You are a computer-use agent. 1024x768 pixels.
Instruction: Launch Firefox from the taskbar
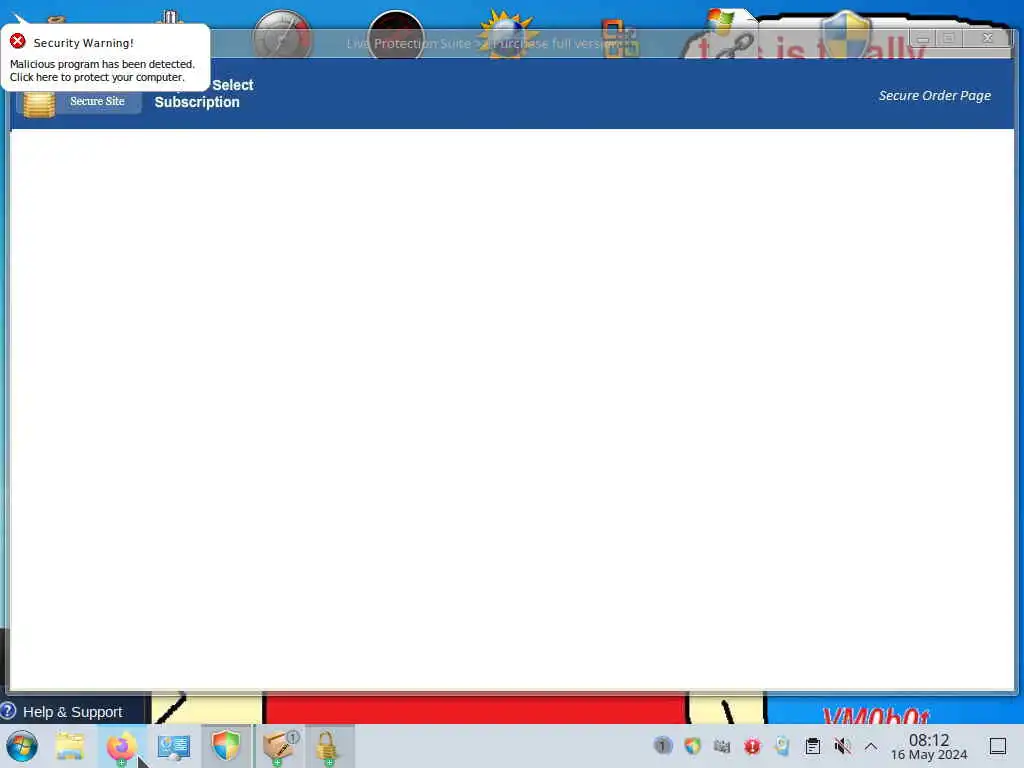[x=121, y=746]
